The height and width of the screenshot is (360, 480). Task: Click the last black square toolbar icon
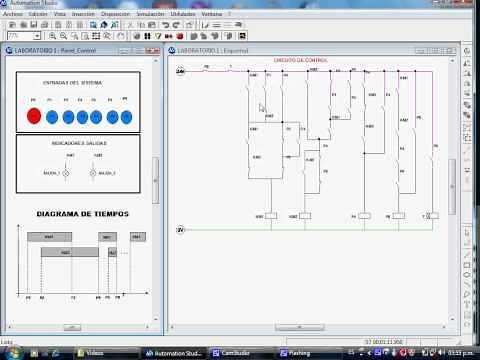(x=242, y=36)
